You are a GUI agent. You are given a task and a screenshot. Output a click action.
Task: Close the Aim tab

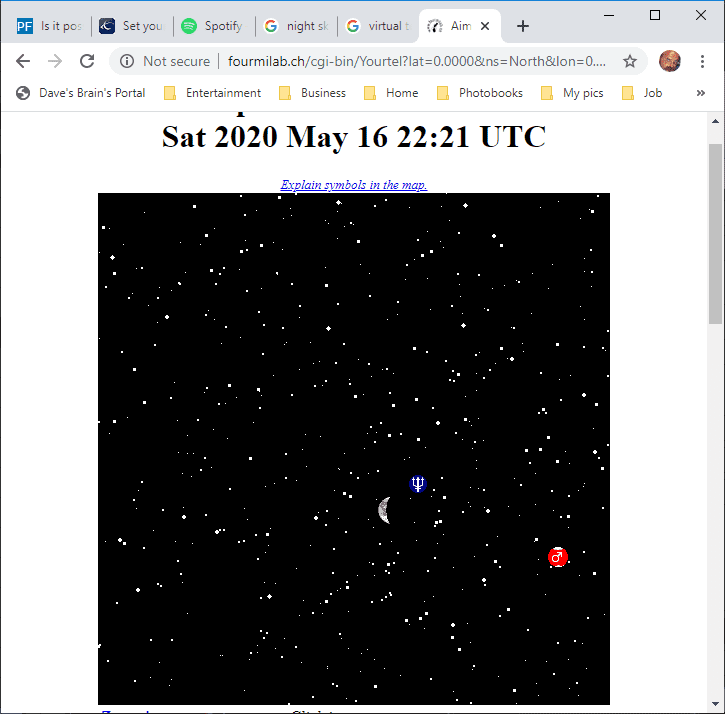click(485, 26)
